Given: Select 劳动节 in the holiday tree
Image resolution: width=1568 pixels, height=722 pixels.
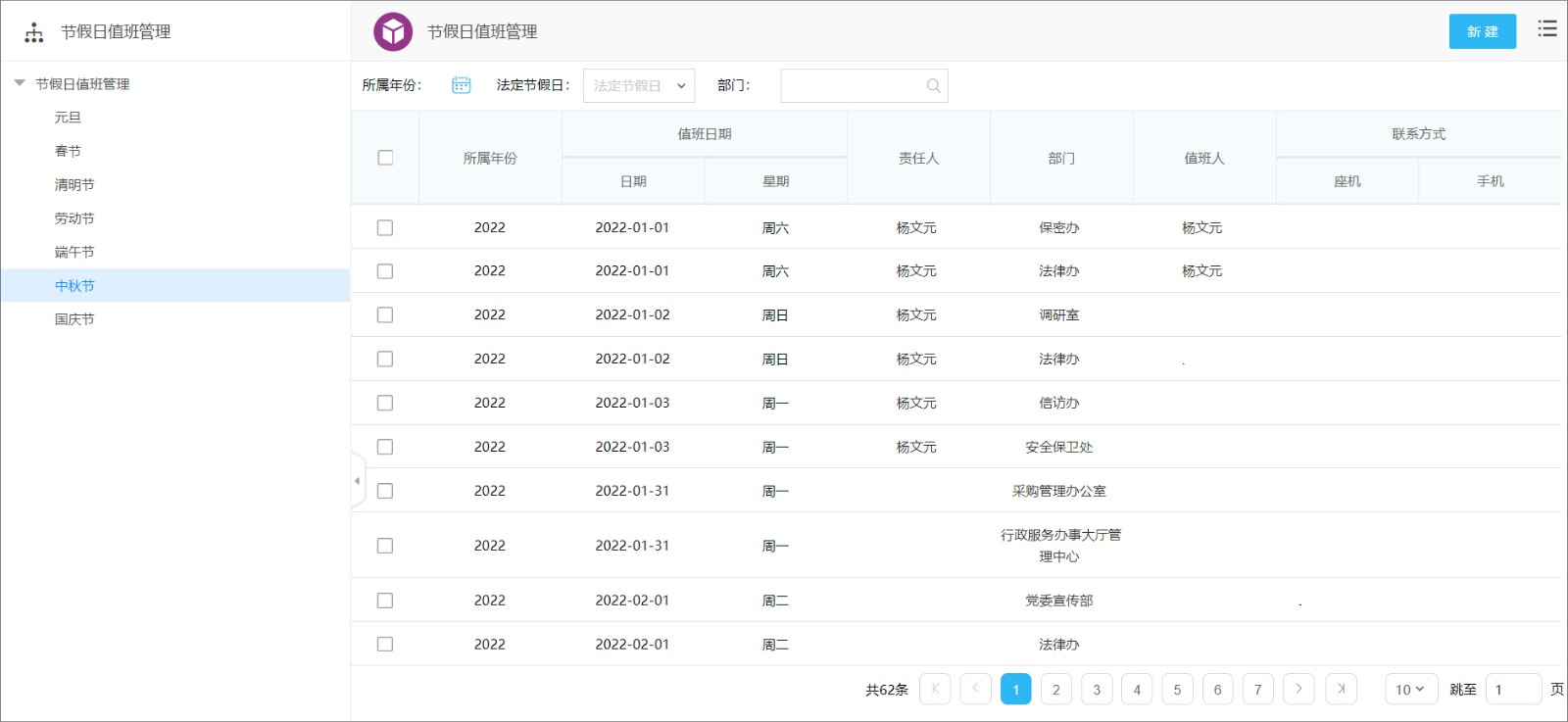Looking at the screenshot, I should (74, 218).
